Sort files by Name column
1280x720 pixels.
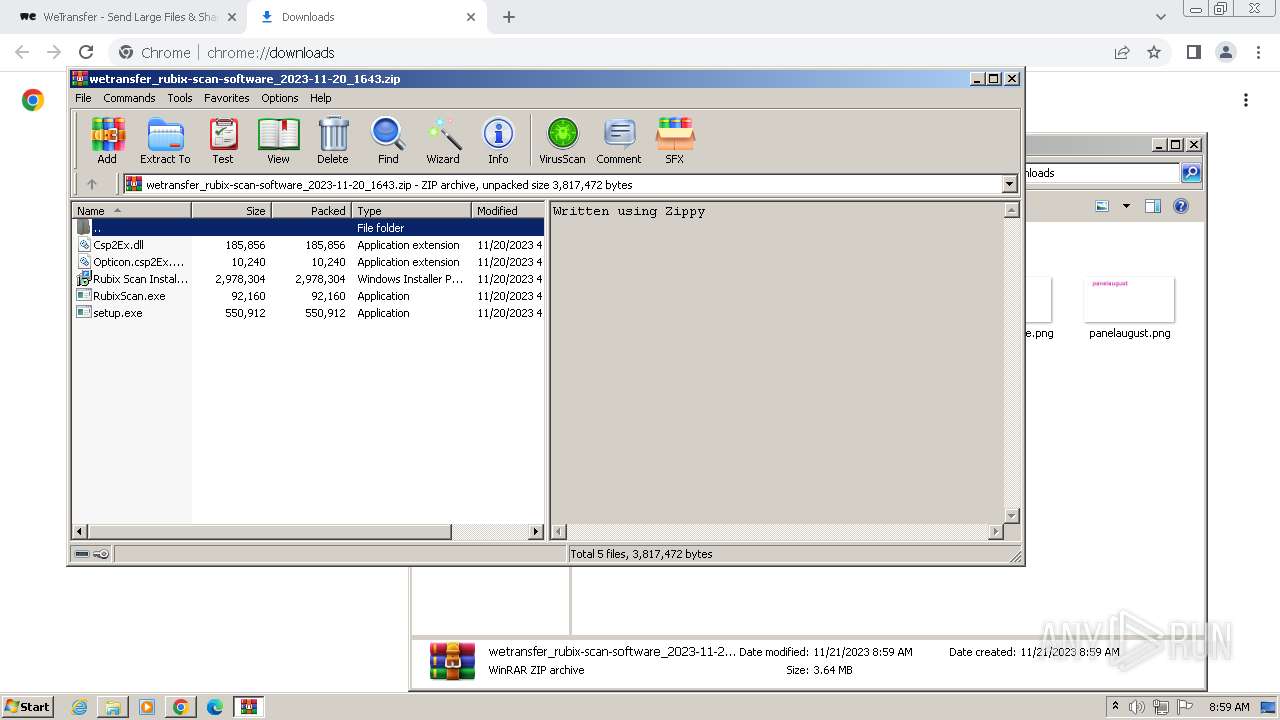pos(132,211)
